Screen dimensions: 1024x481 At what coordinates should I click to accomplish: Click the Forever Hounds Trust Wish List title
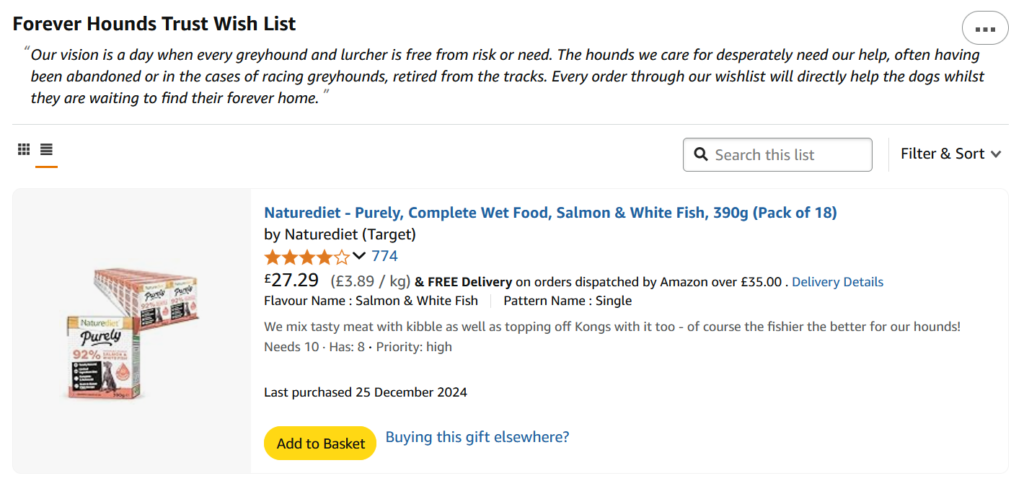(x=154, y=24)
